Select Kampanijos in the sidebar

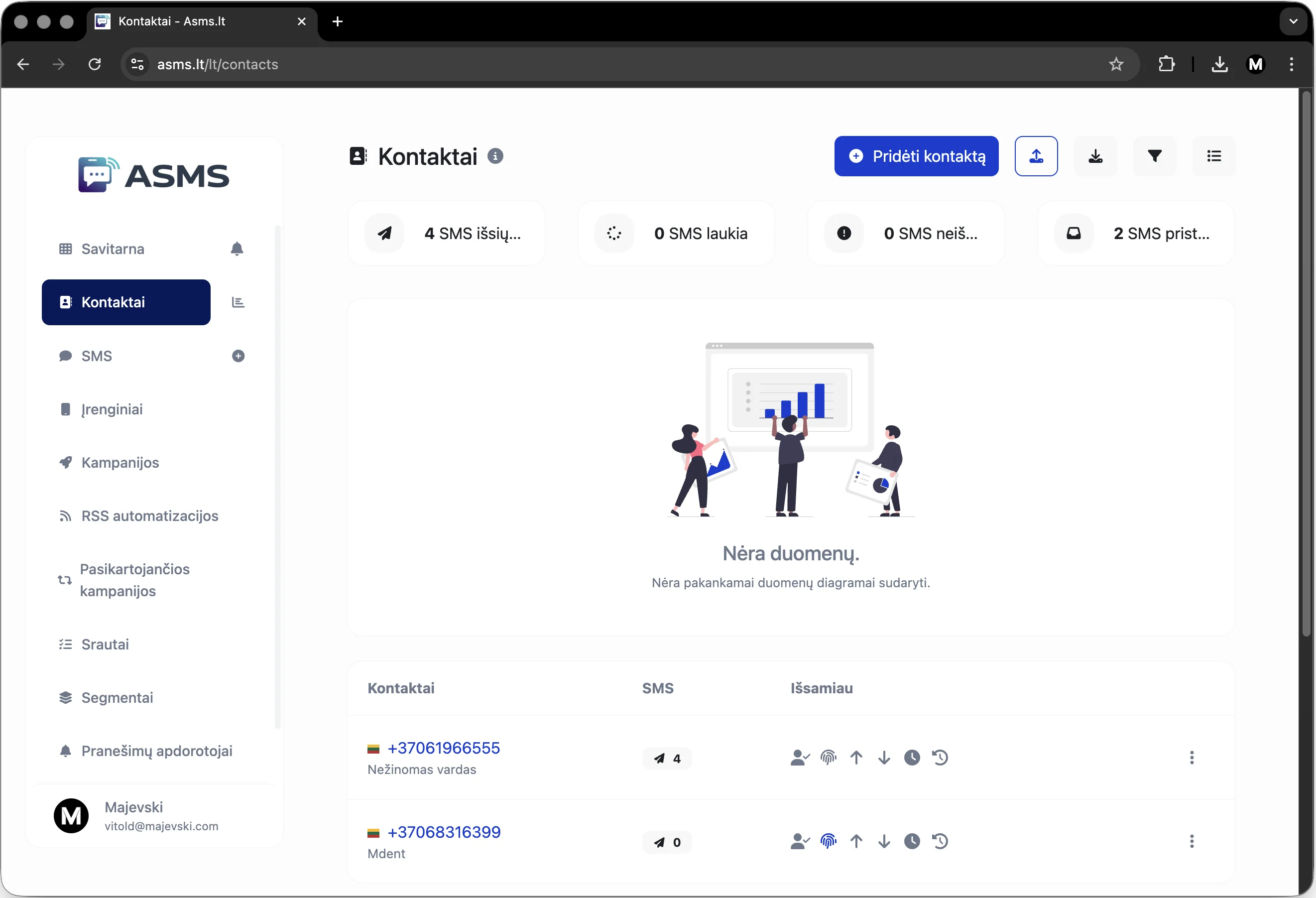pos(119,462)
